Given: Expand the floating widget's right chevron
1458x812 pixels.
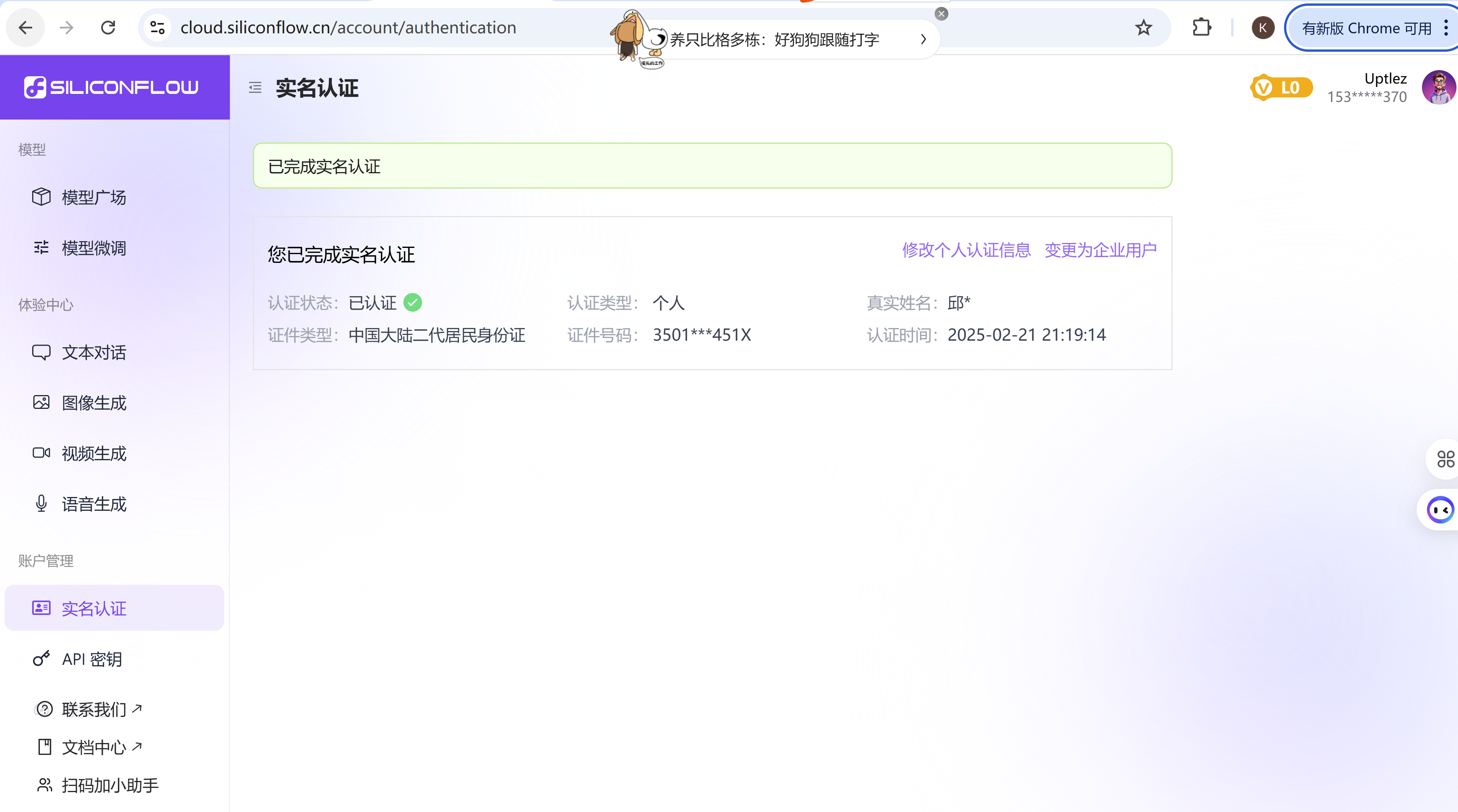Looking at the screenshot, I should click(x=923, y=39).
